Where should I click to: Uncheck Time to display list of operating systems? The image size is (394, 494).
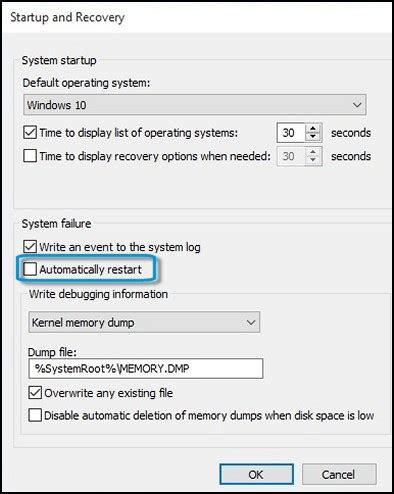point(30,133)
